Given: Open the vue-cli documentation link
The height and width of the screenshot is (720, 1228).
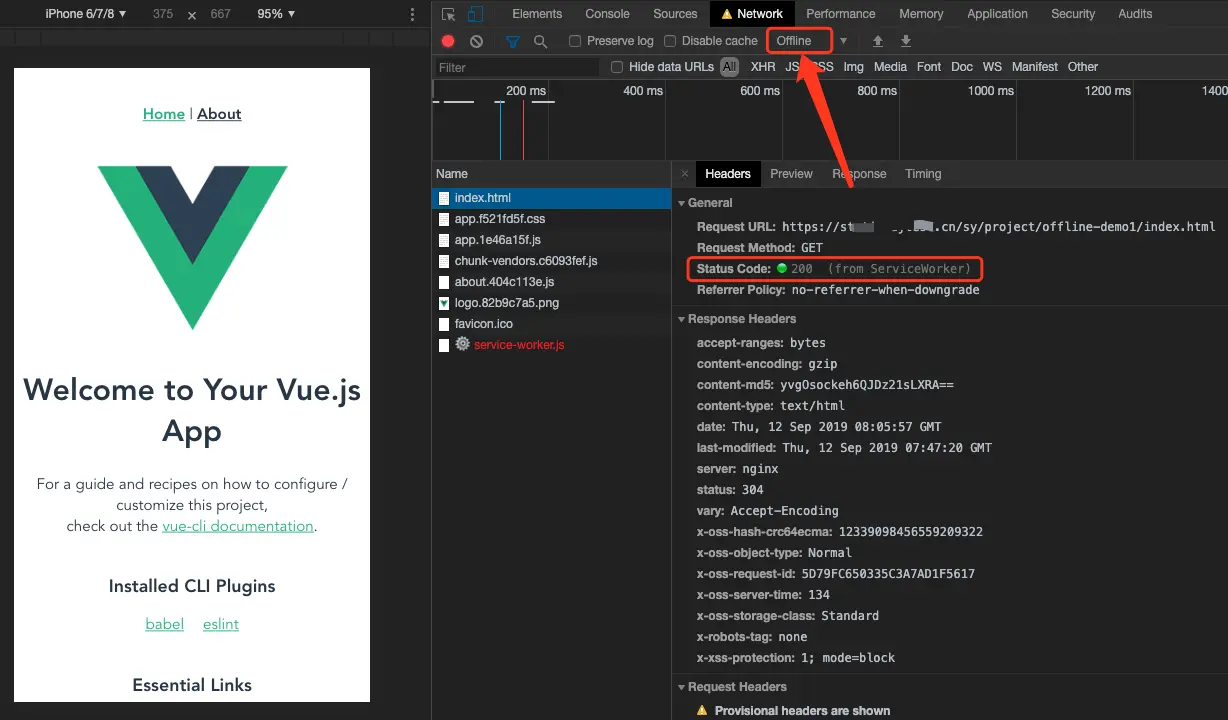Looking at the screenshot, I should (x=238, y=526).
